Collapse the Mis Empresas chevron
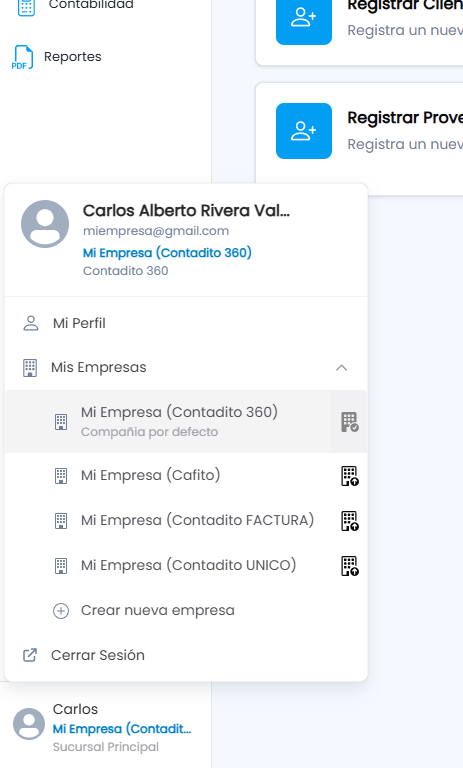The width and height of the screenshot is (463, 768). pos(341,367)
